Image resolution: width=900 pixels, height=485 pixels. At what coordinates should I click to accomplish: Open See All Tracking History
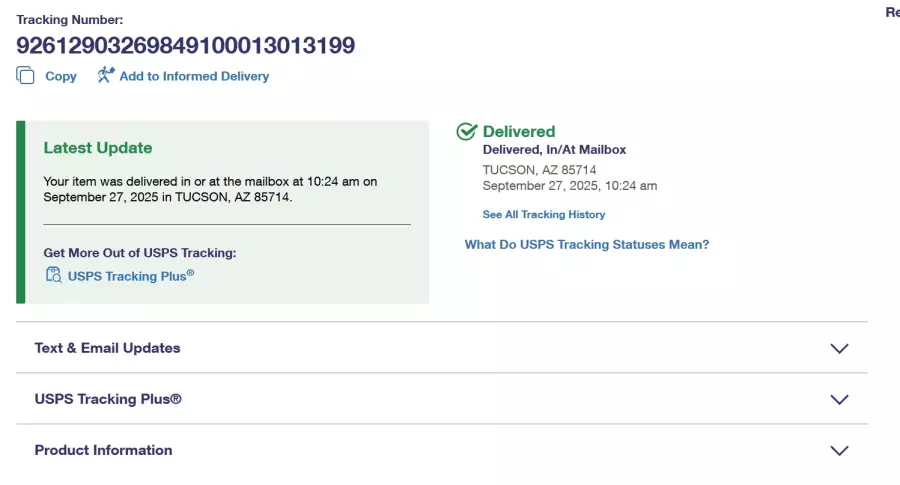coord(543,215)
